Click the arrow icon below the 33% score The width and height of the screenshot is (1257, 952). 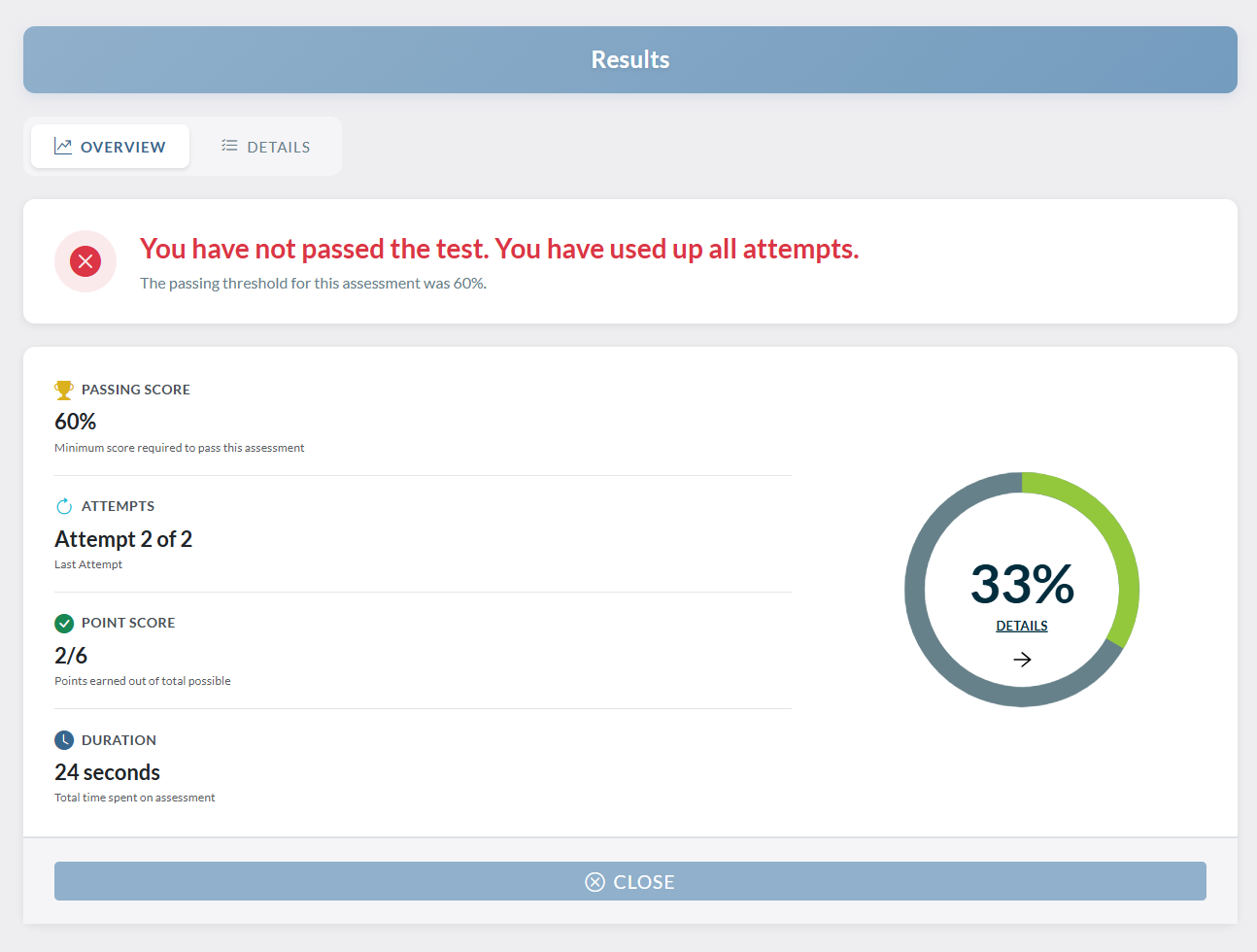[1022, 660]
